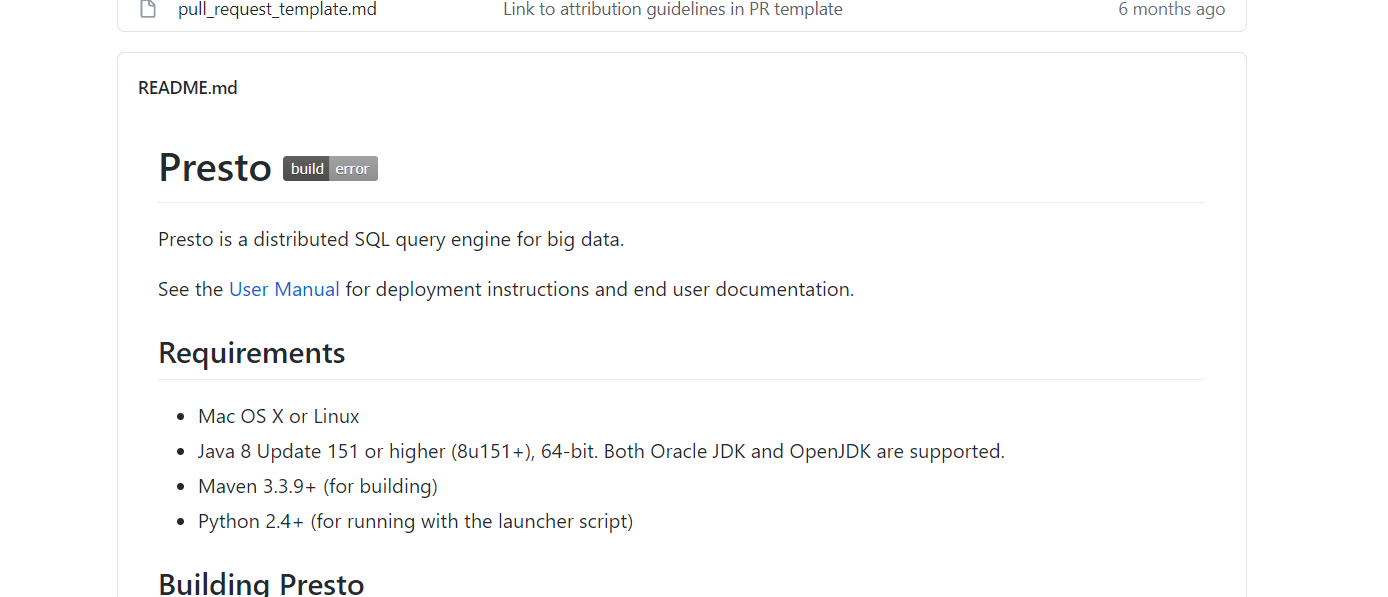The image size is (1388, 597).
Task: Click the 'distributed SQL query engine' description sentence
Action: (391, 240)
